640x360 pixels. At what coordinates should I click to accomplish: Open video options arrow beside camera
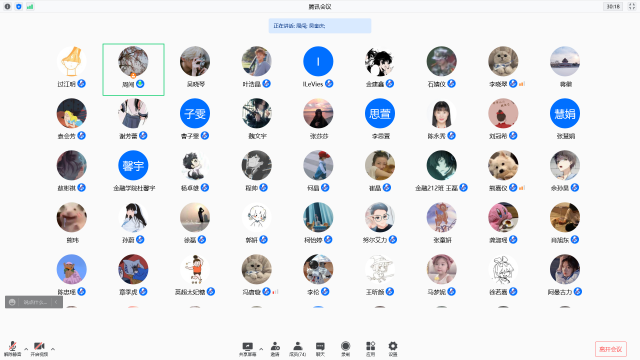(x=53, y=349)
